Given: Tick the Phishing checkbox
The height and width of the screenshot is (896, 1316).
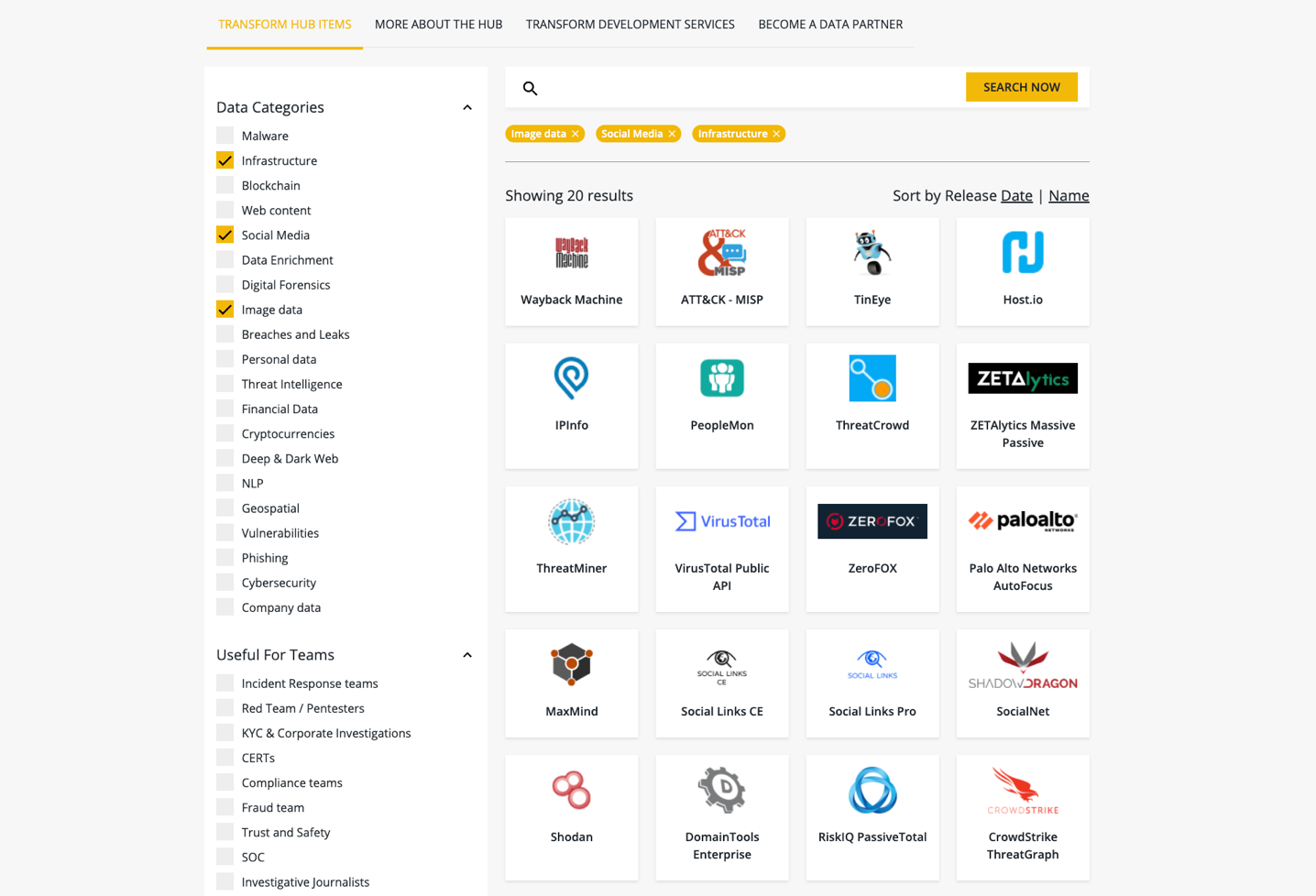Looking at the screenshot, I should (225, 557).
